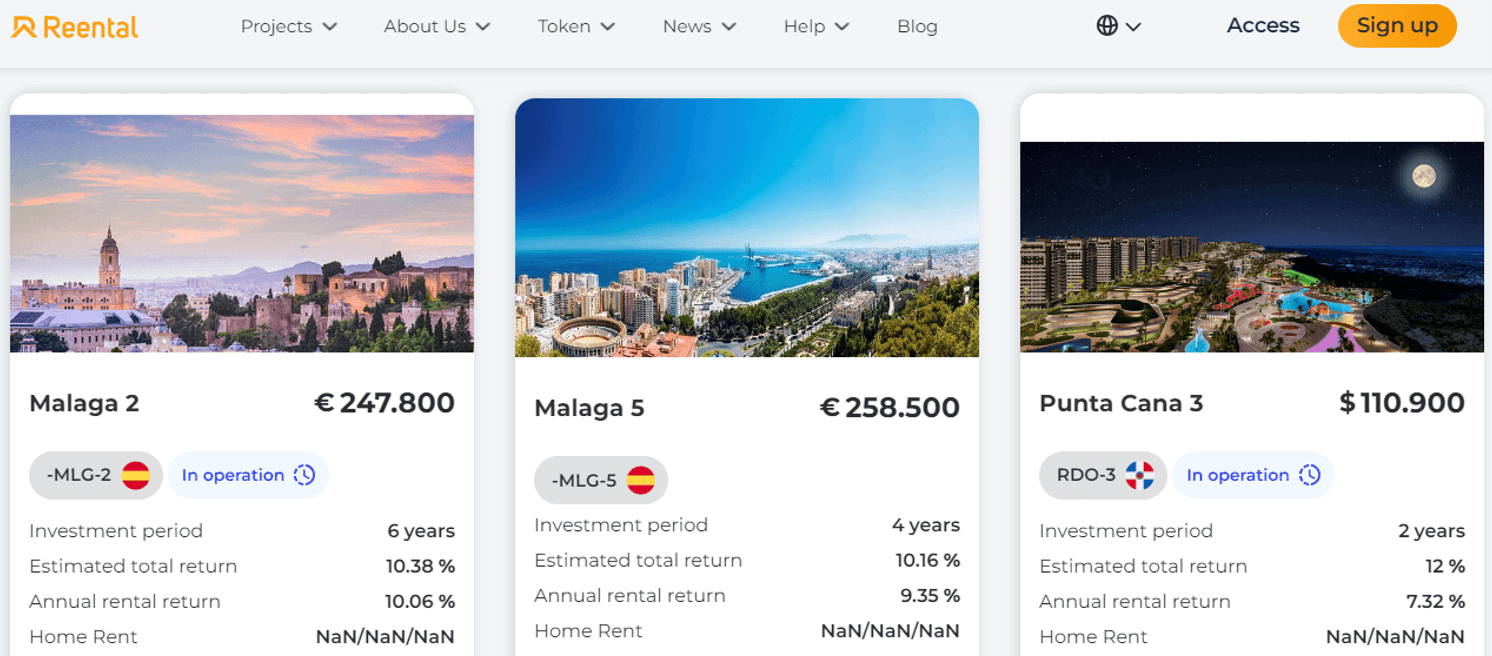This screenshot has height=656, width=1492.
Task: Click the Malaga 5 project title
Action: 589,408
